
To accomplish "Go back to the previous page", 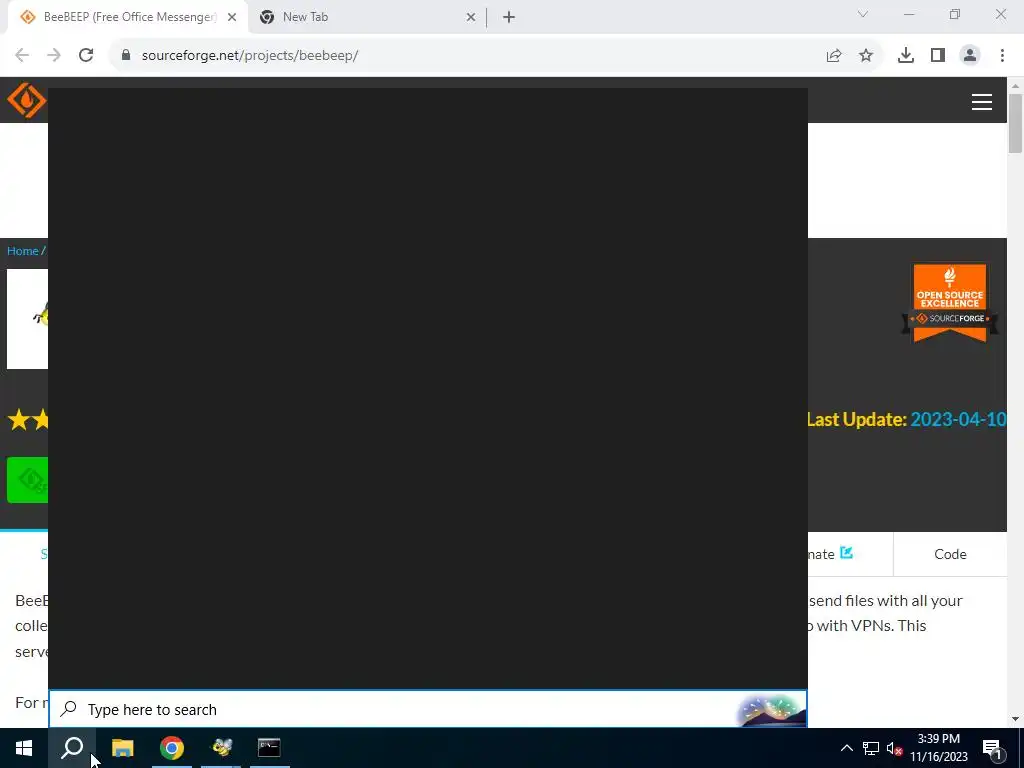I will (x=22, y=56).
